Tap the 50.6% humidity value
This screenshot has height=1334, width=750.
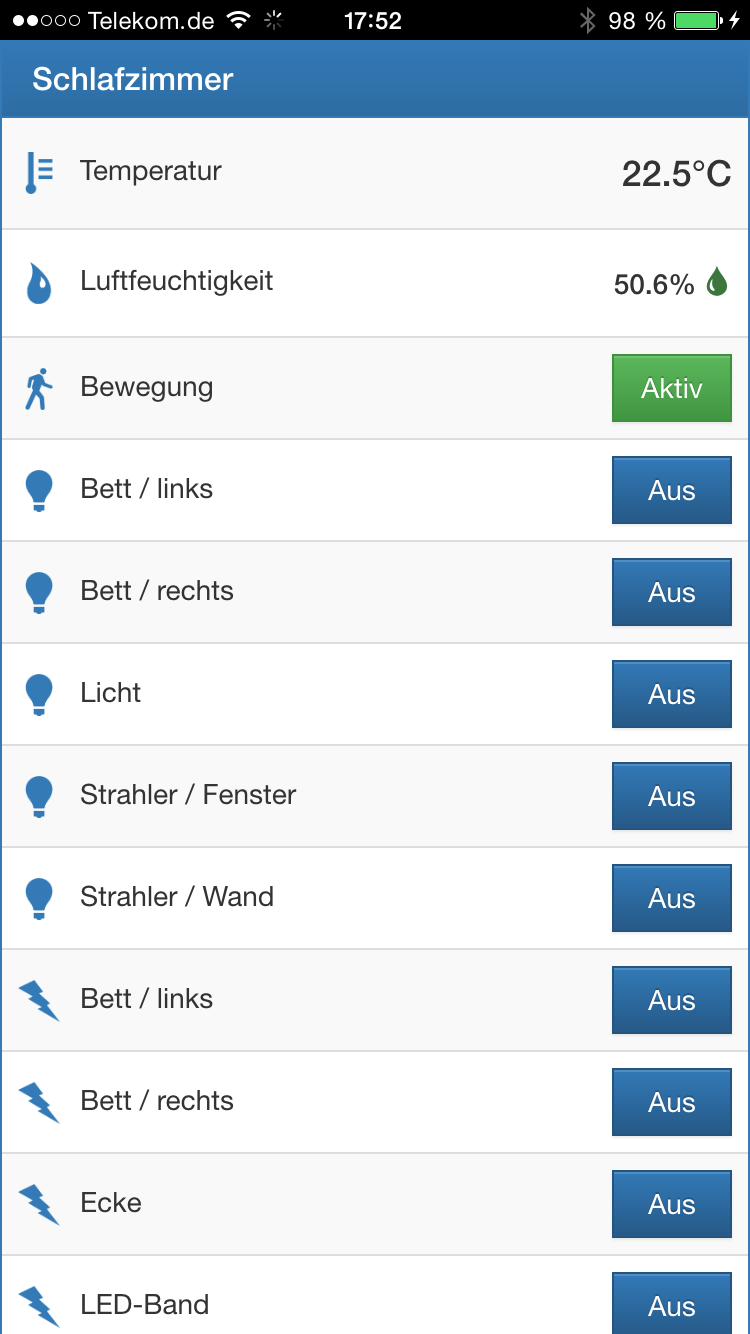pos(653,285)
